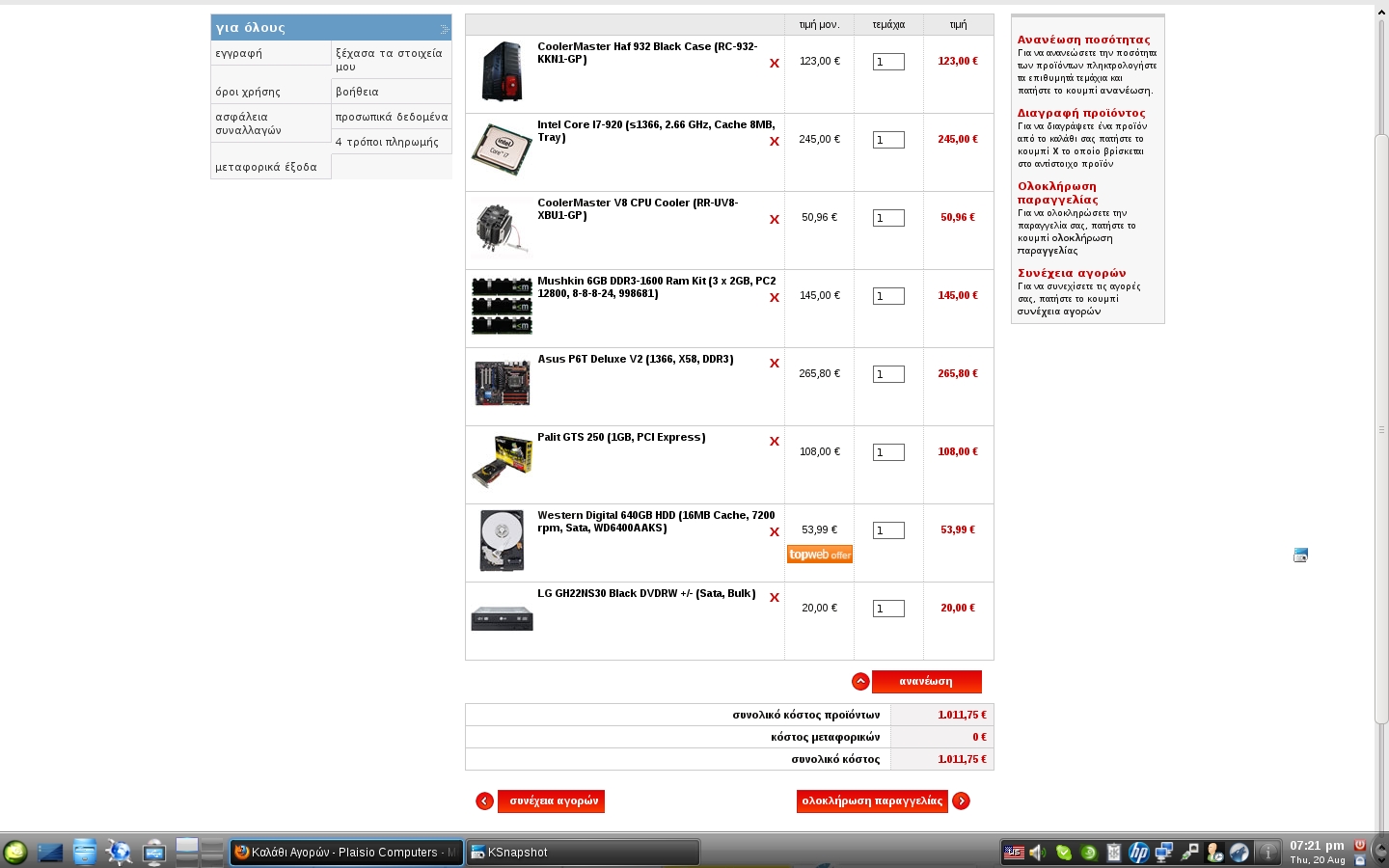The height and width of the screenshot is (868, 1389).
Task: Click the LG DVDRW drive thumbnail
Action: point(502,617)
